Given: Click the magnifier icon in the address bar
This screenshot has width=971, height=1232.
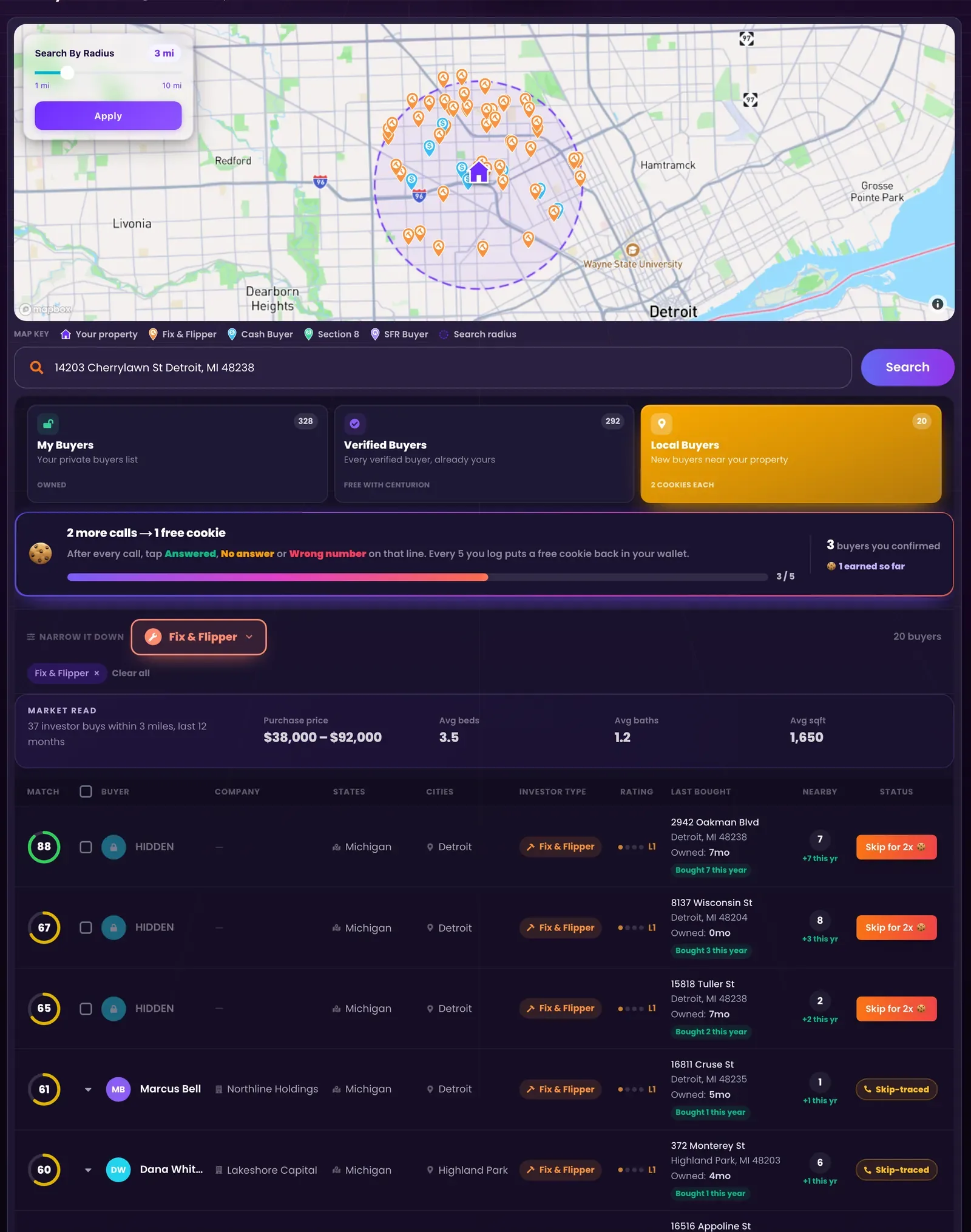Looking at the screenshot, I should (36, 367).
